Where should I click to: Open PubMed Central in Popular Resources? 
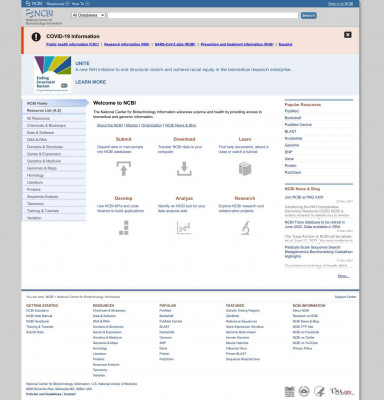[x=298, y=125]
